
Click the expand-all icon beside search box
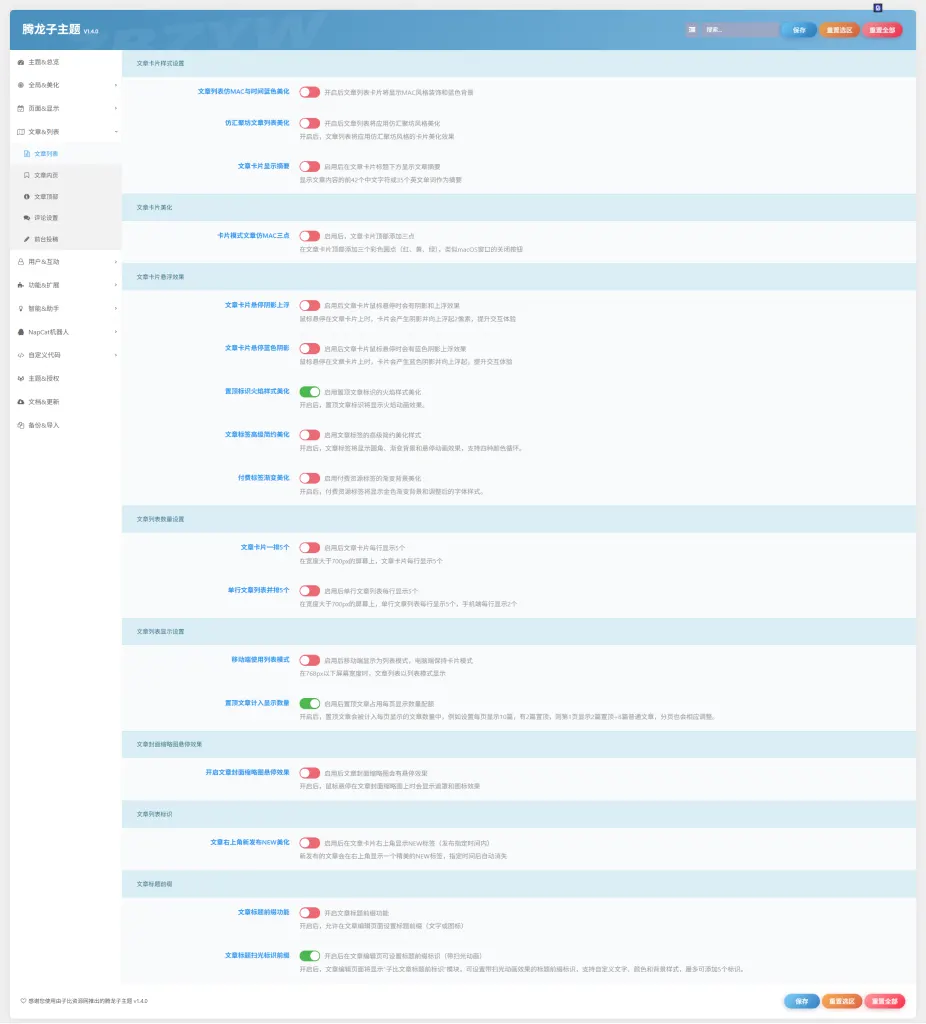[692, 29]
